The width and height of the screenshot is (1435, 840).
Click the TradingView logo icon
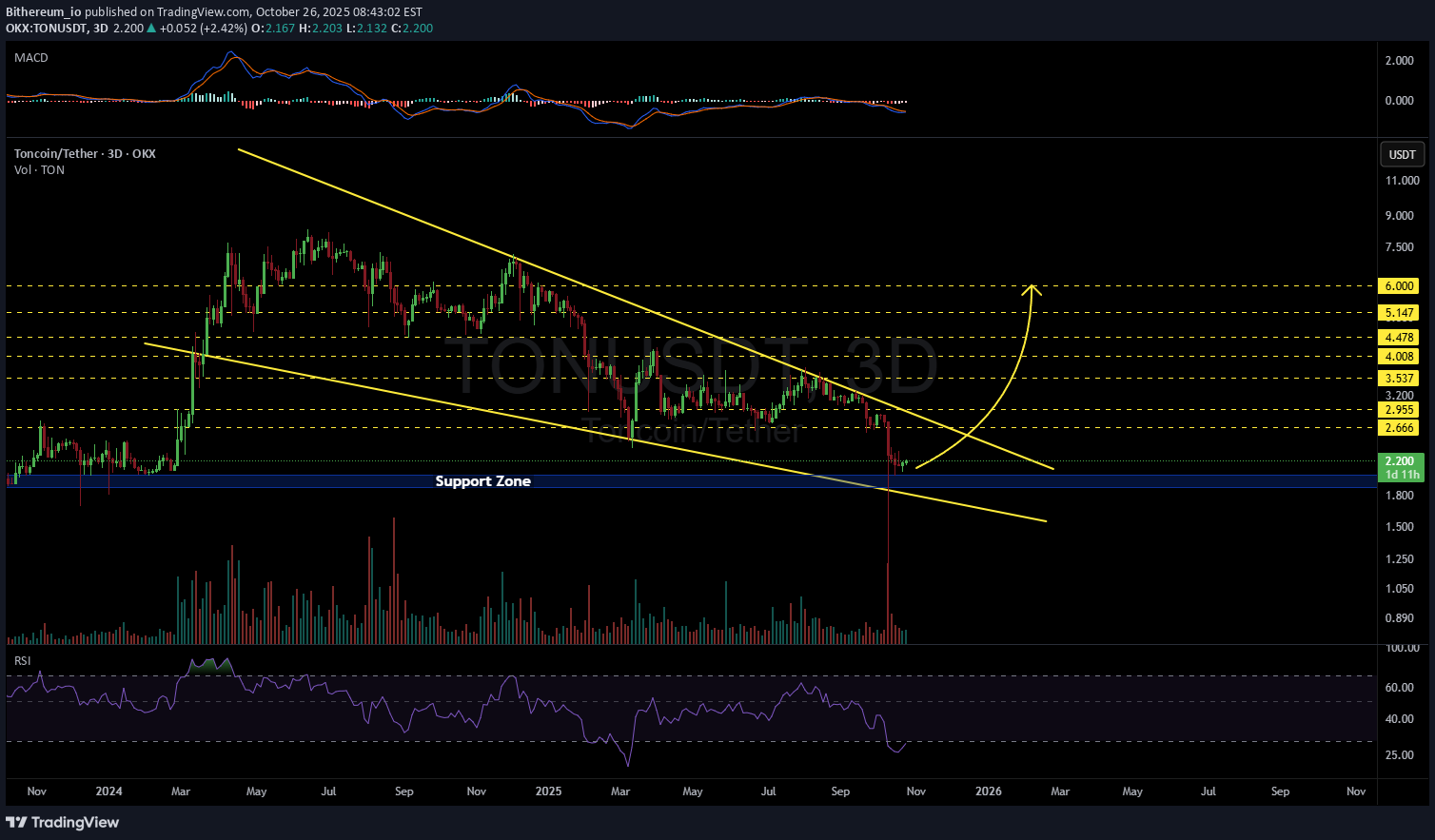[16, 822]
